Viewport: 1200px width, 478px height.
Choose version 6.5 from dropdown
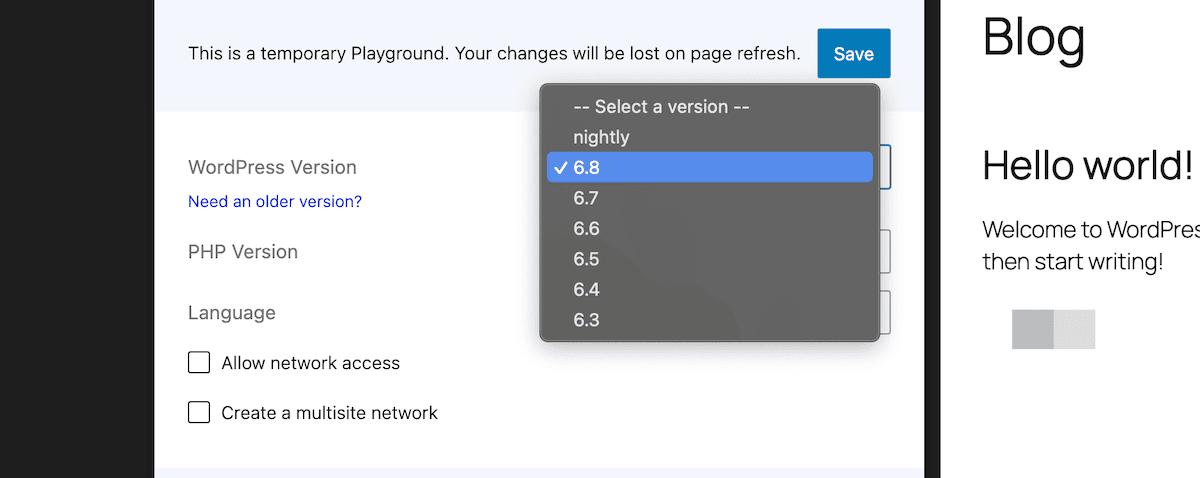click(710, 259)
